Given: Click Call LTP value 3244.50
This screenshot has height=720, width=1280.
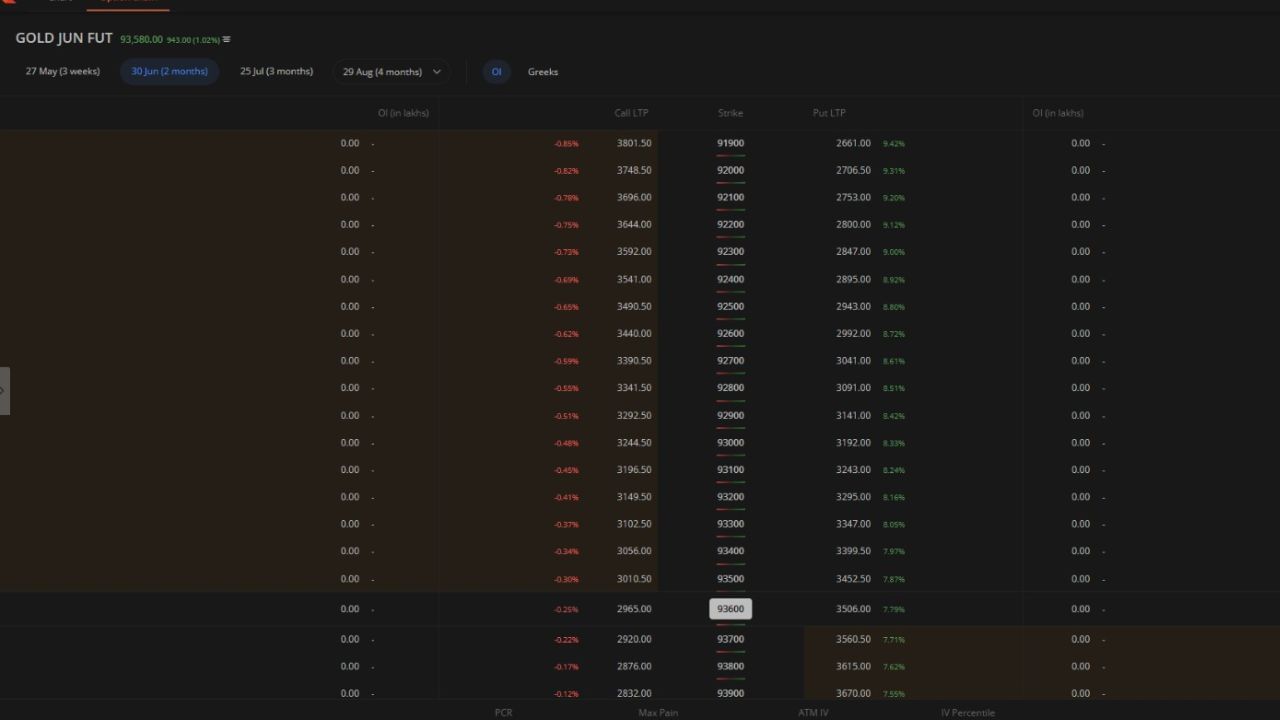Looking at the screenshot, I should pos(634,442).
